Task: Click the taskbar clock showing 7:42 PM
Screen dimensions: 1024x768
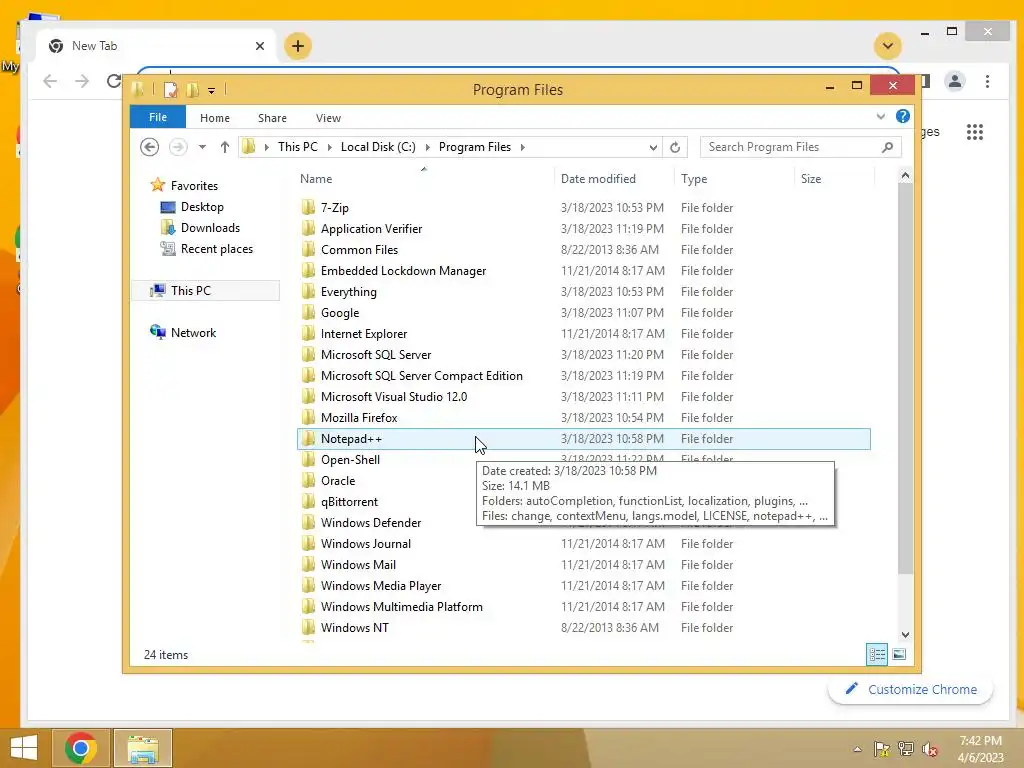Action: coord(980,749)
